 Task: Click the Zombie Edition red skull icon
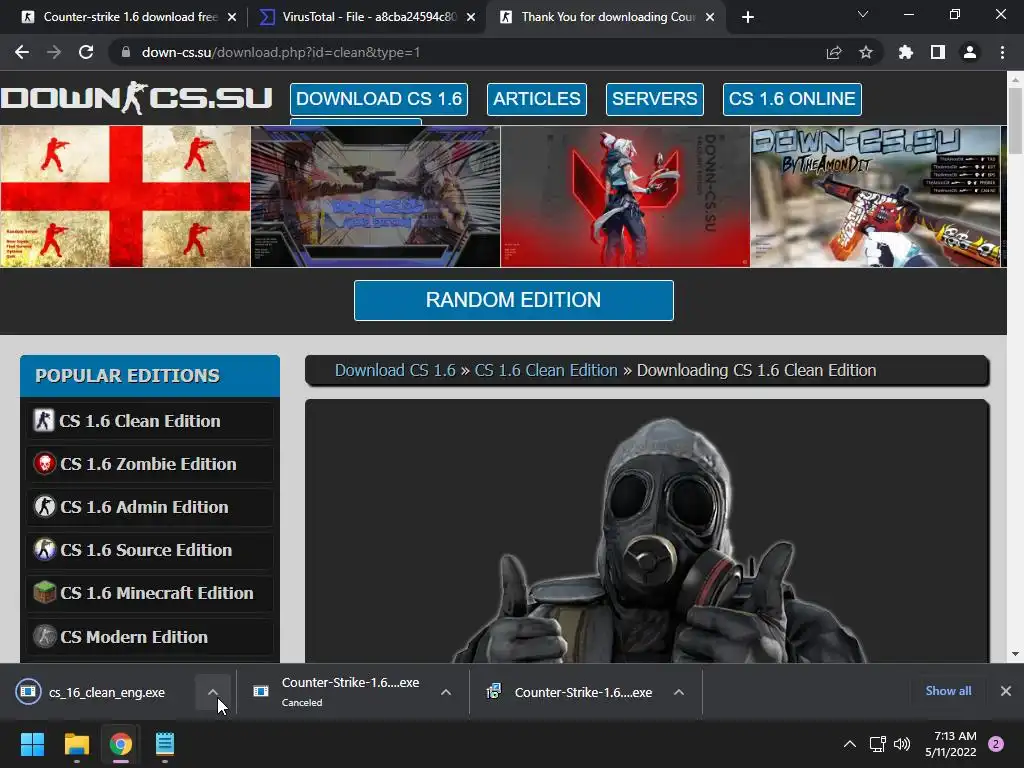pyautogui.click(x=44, y=464)
